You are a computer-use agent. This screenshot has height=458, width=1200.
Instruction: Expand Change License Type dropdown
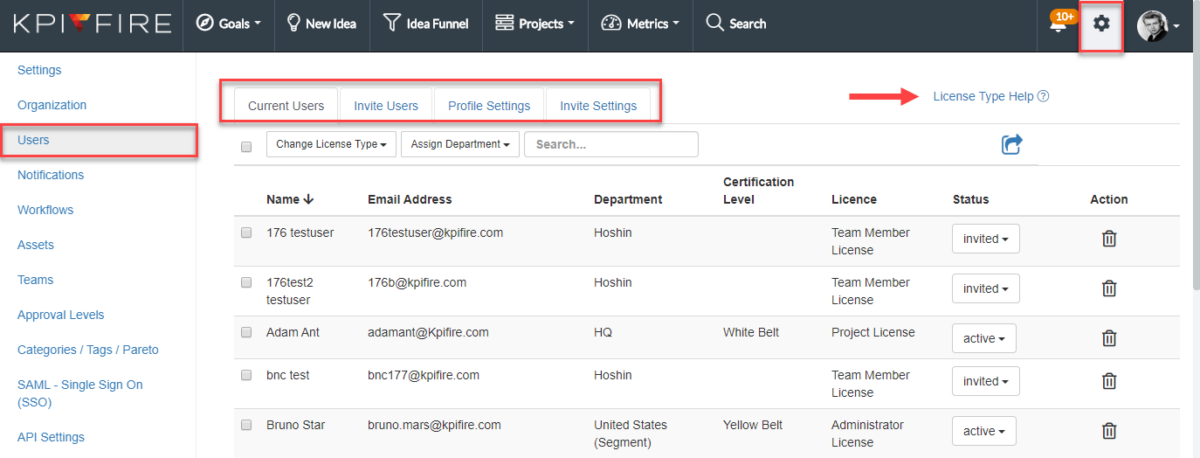[331, 144]
